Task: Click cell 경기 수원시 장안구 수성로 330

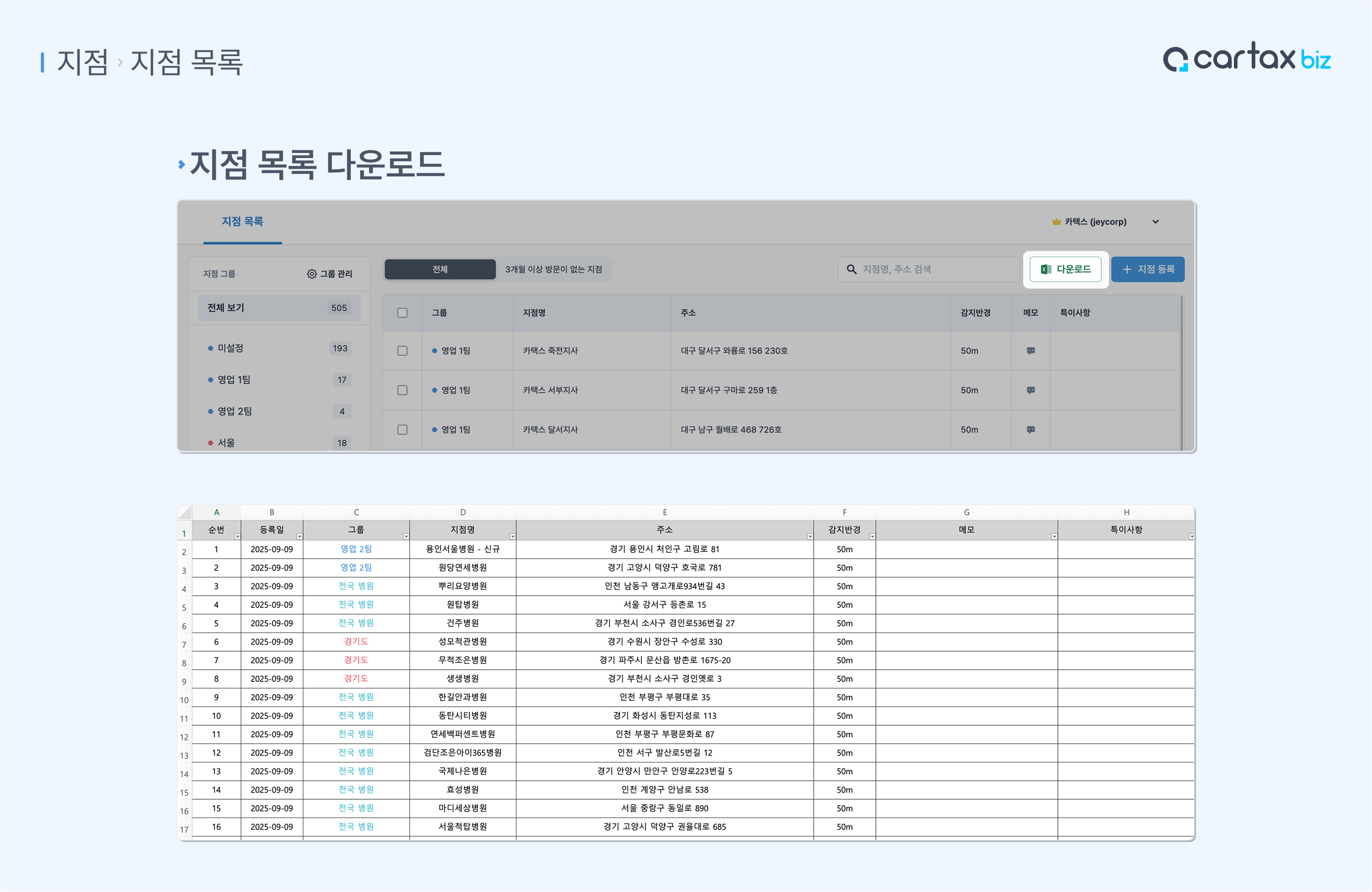Action: click(665, 642)
